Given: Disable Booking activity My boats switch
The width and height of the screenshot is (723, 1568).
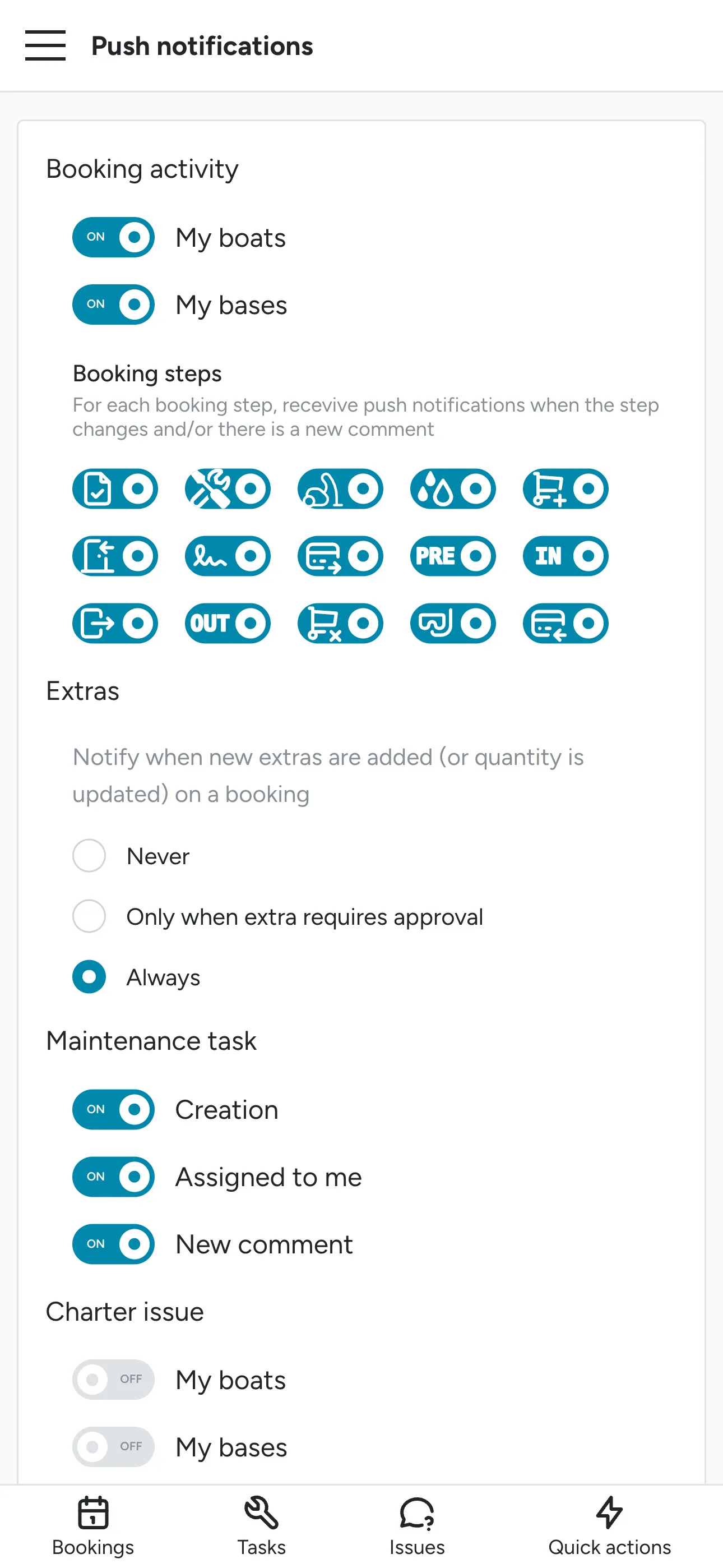Looking at the screenshot, I should pyautogui.click(x=113, y=237).
